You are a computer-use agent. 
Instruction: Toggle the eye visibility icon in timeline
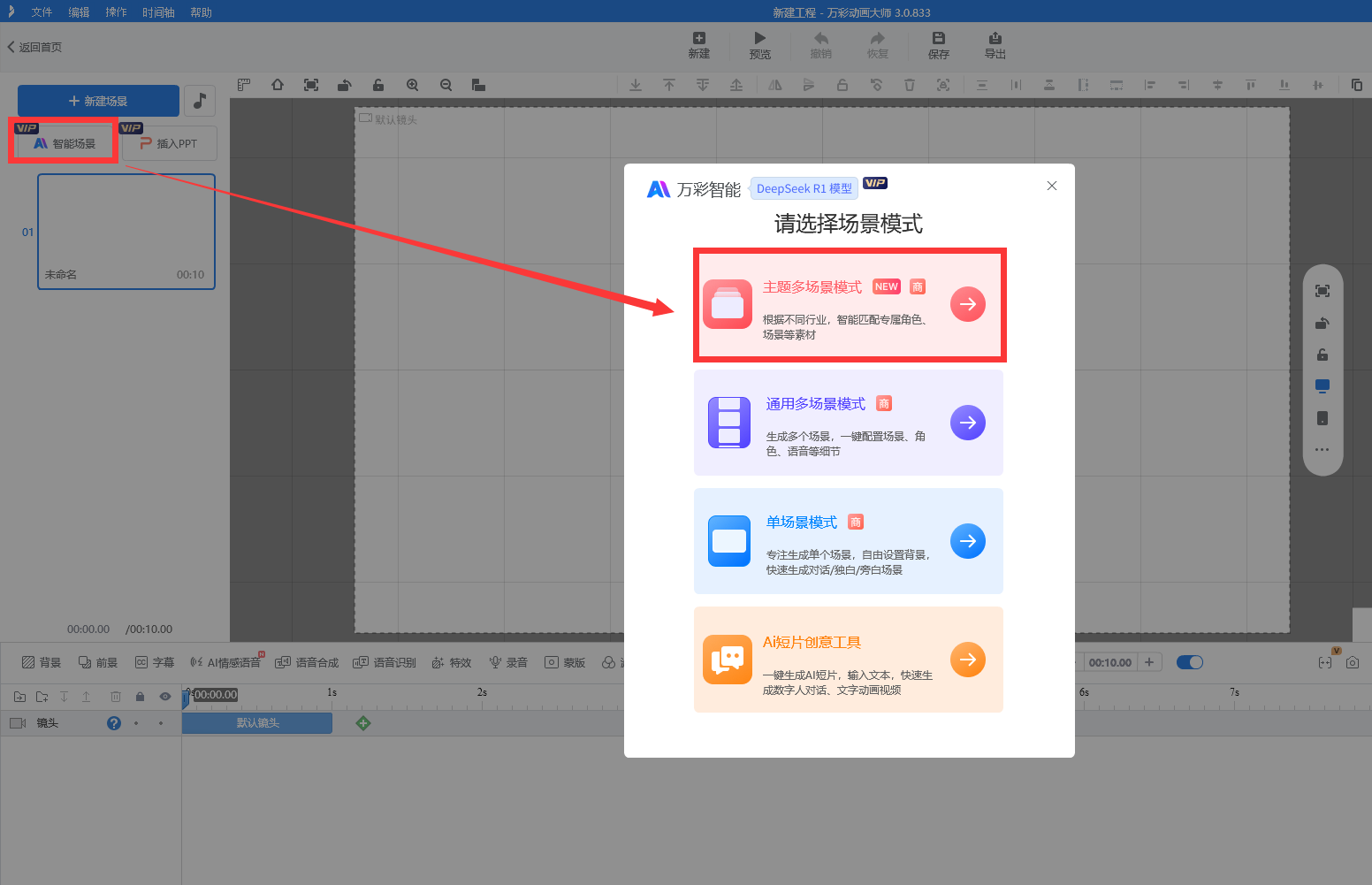164,697
